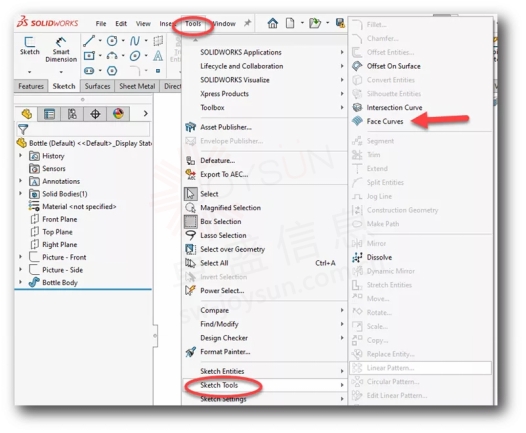This screenshot has width=526, height=433.
Task: Choose Dissolve from Sketch Tools submenu
Action: (379, 258)
